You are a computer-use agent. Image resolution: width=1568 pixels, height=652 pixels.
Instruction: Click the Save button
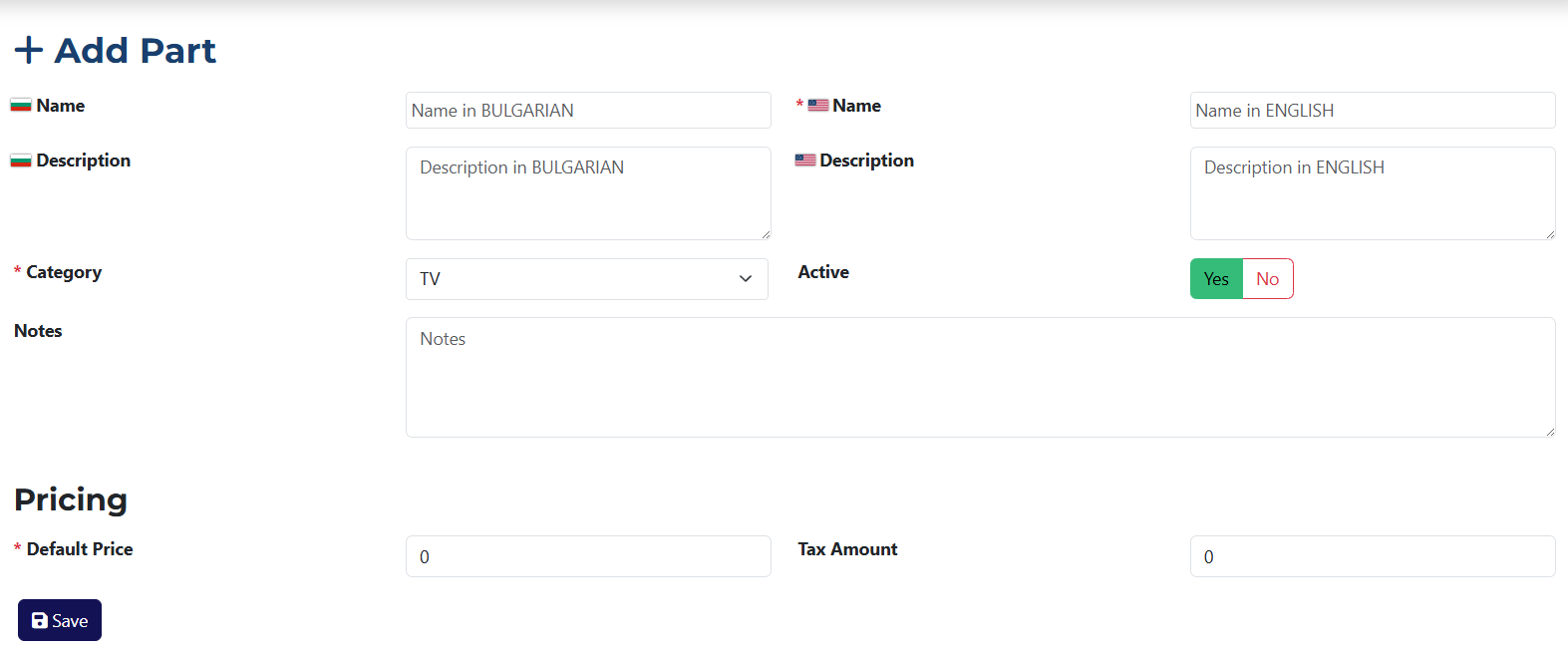pos(59,620)
